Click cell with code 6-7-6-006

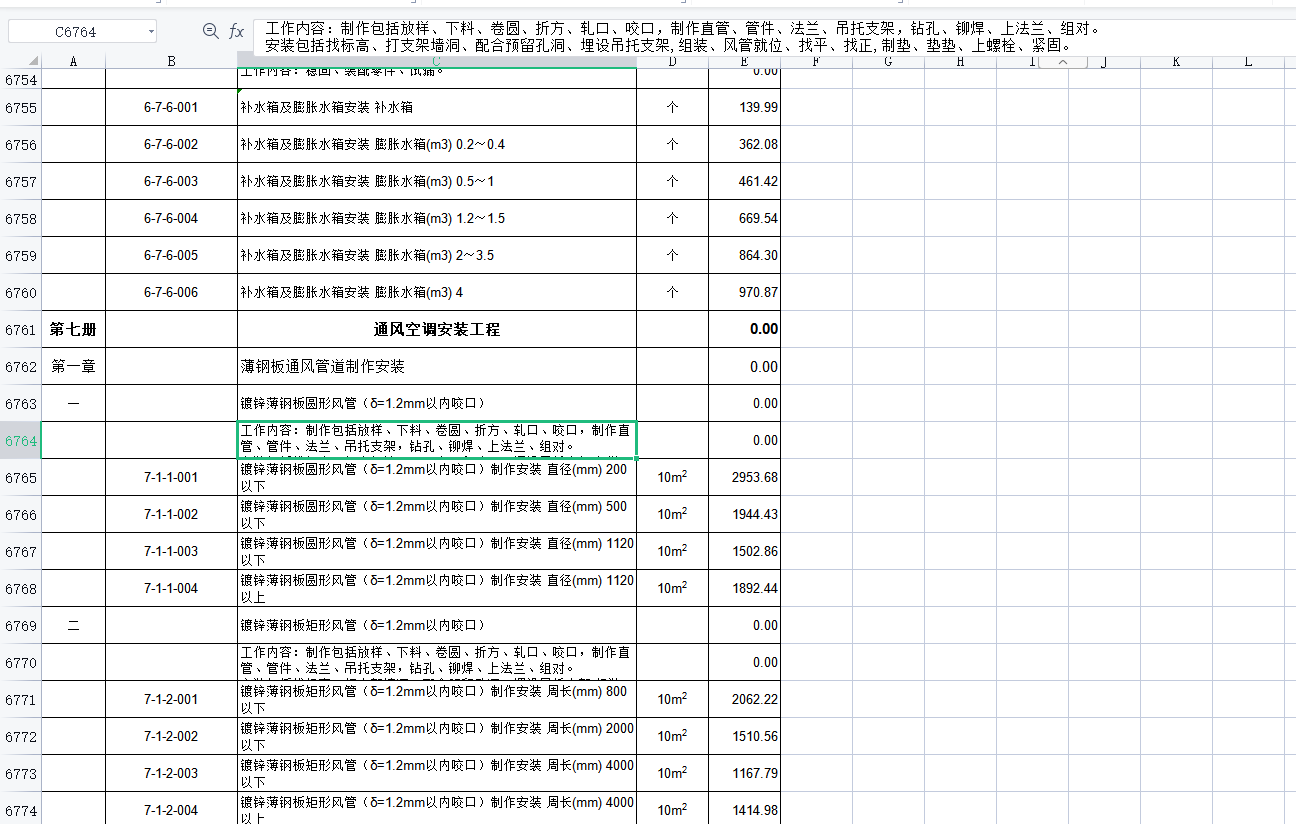pos(171,292)
